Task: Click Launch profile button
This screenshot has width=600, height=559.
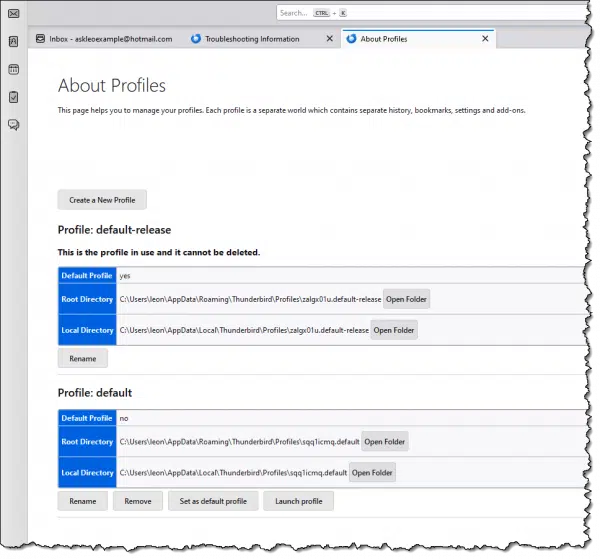Action: pos(298,501)
